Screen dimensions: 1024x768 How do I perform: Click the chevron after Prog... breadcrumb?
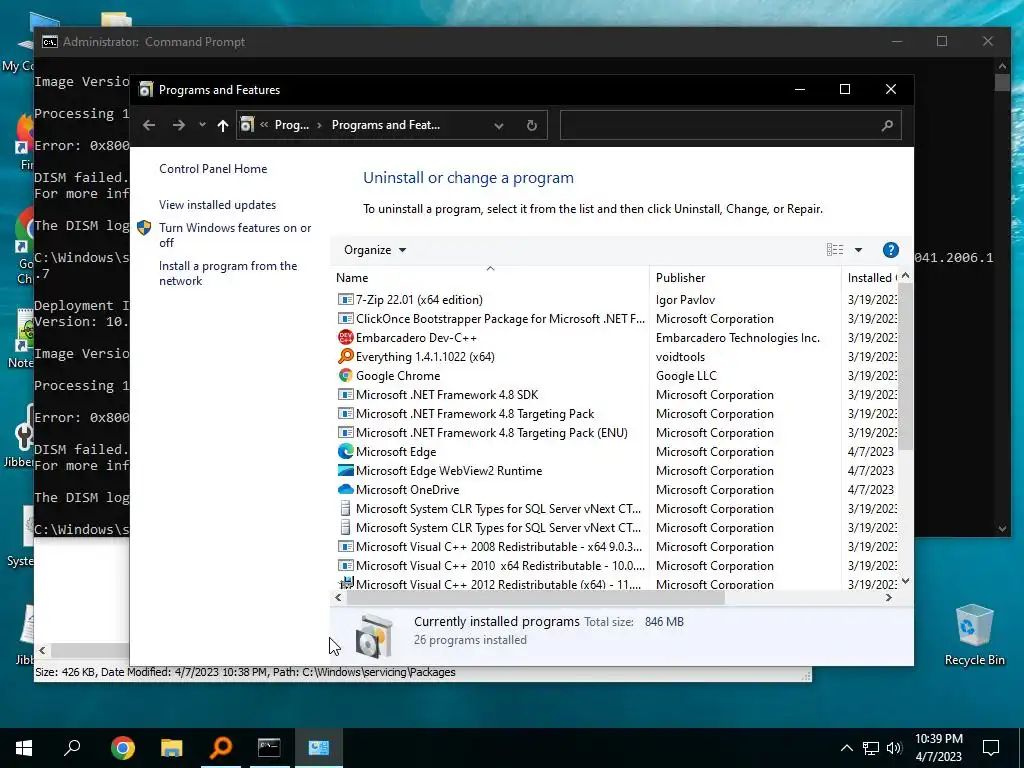tap(319, 125)
